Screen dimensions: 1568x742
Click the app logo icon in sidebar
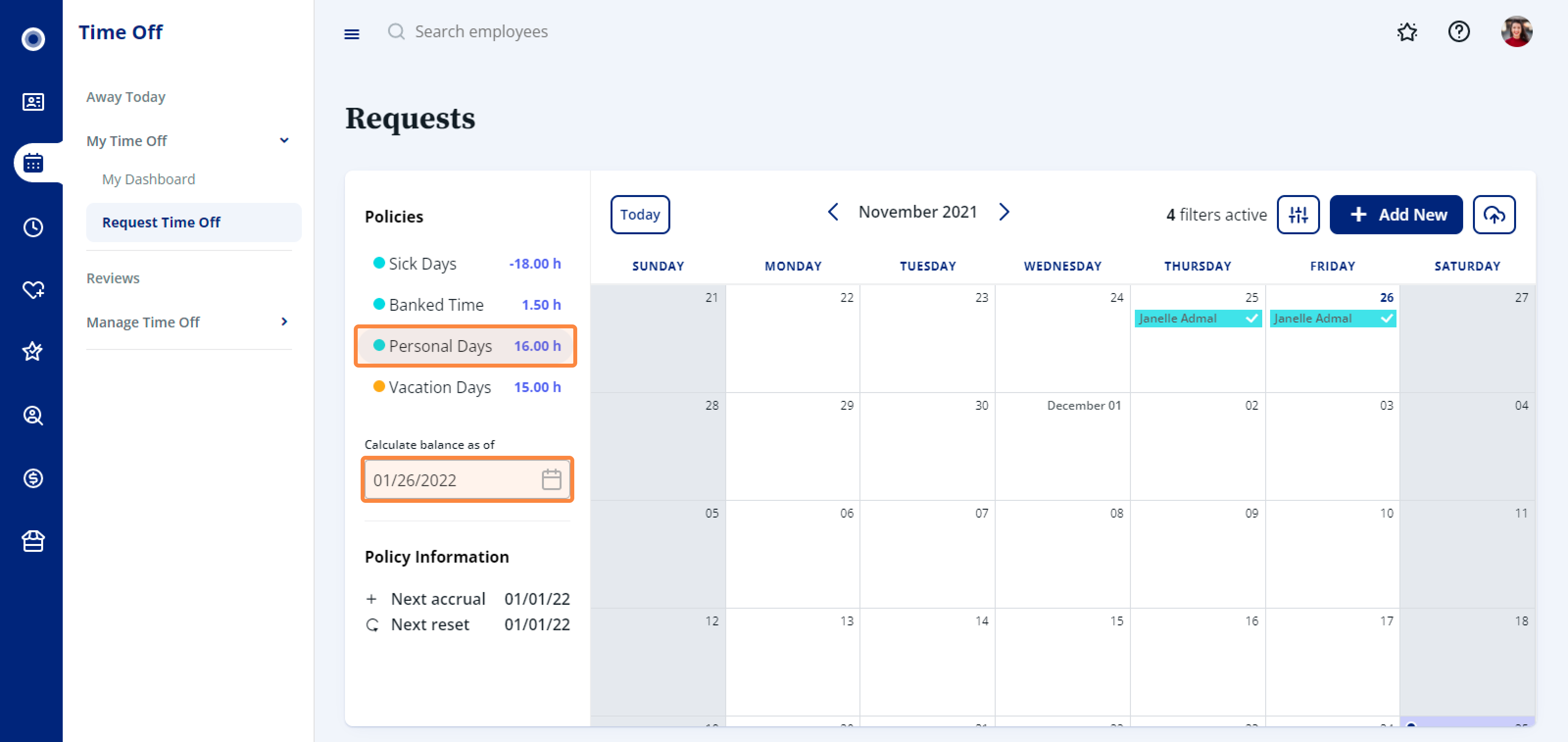tap(33, 39)
